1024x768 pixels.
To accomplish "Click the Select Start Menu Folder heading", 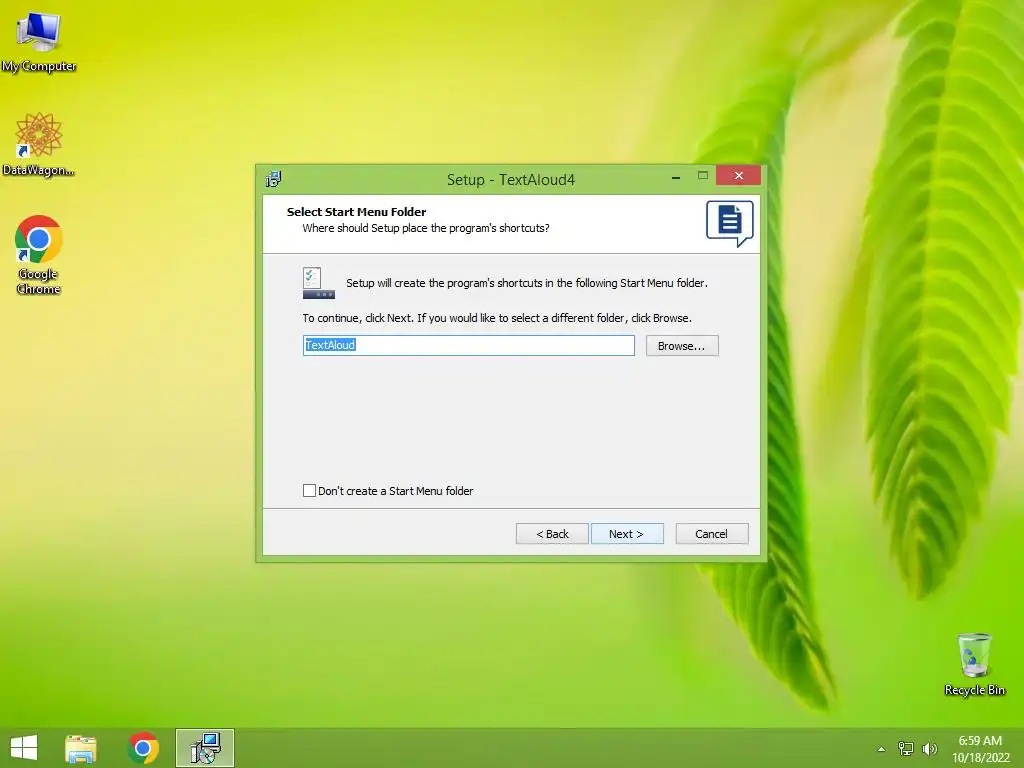I will pos(357,212).
